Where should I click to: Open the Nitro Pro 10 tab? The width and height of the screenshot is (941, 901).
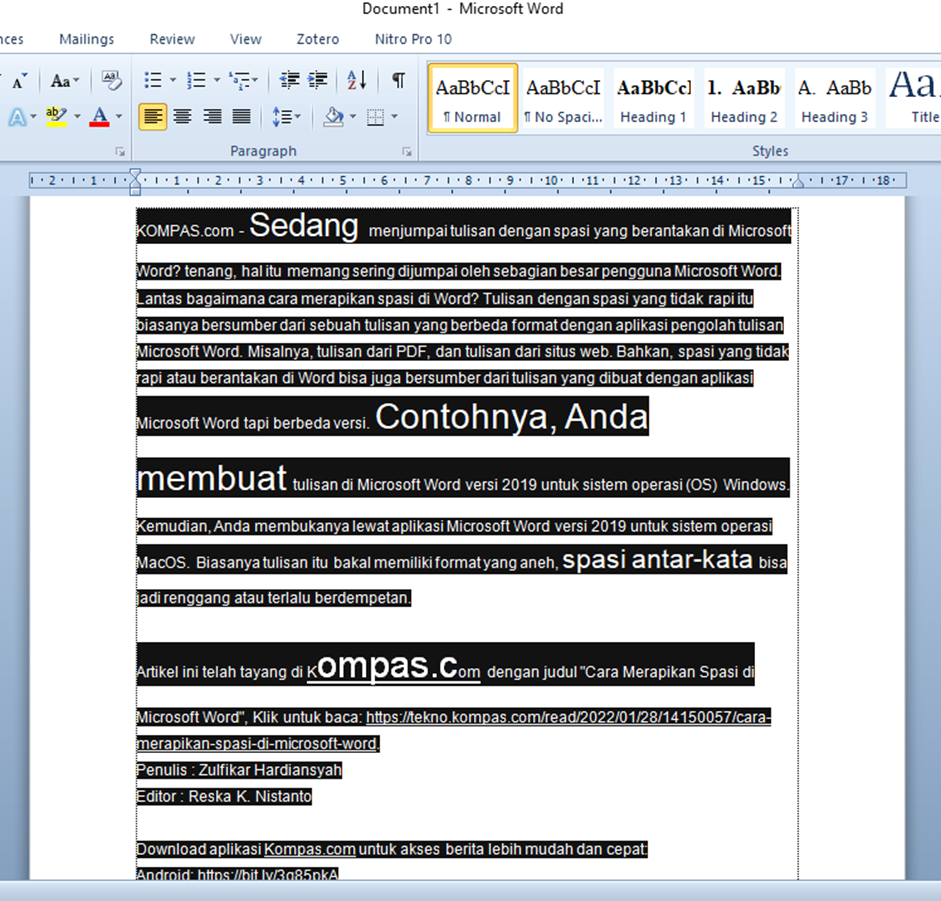(413, 39)
